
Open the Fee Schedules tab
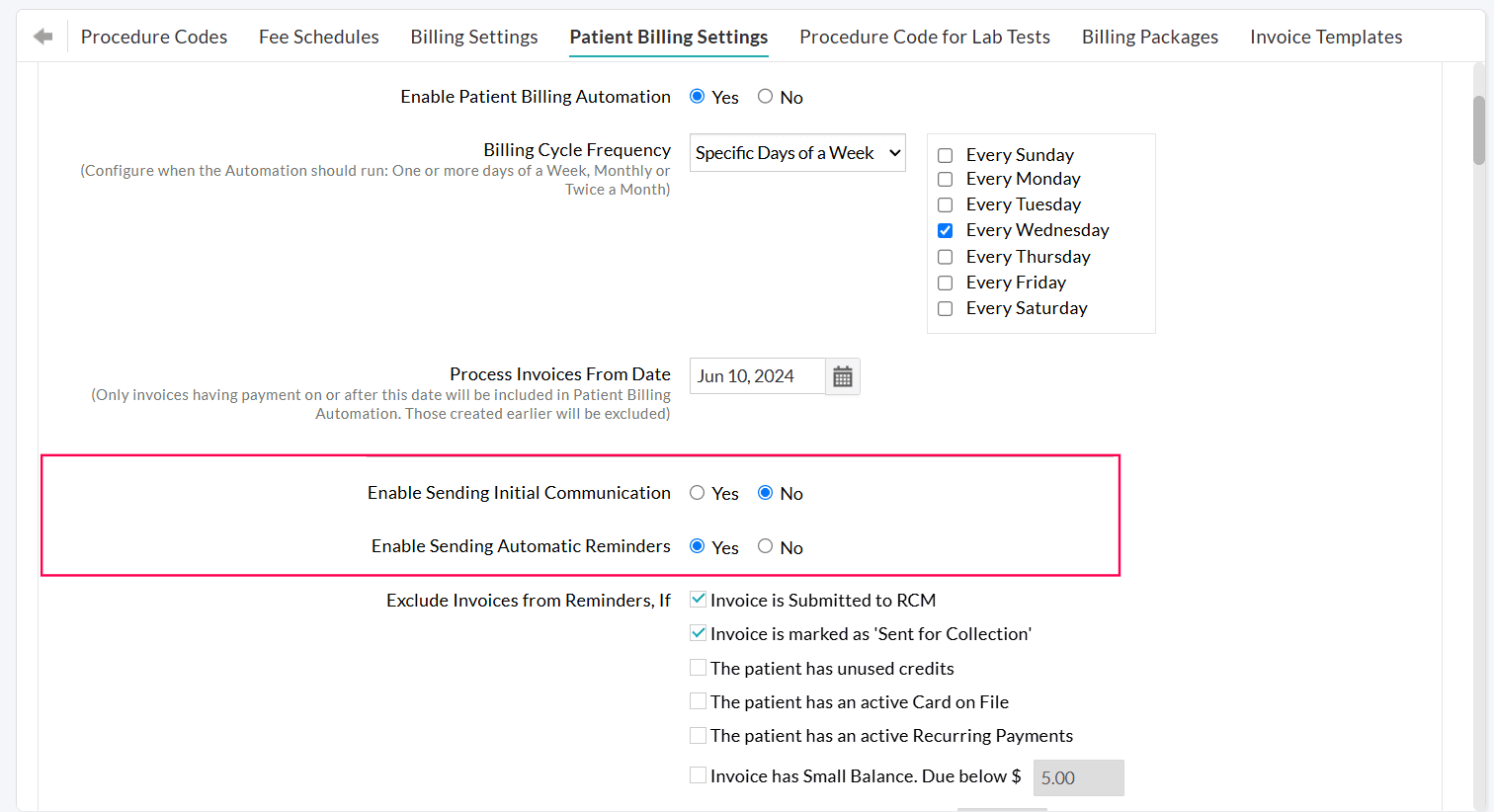click(x=318, y=37)
